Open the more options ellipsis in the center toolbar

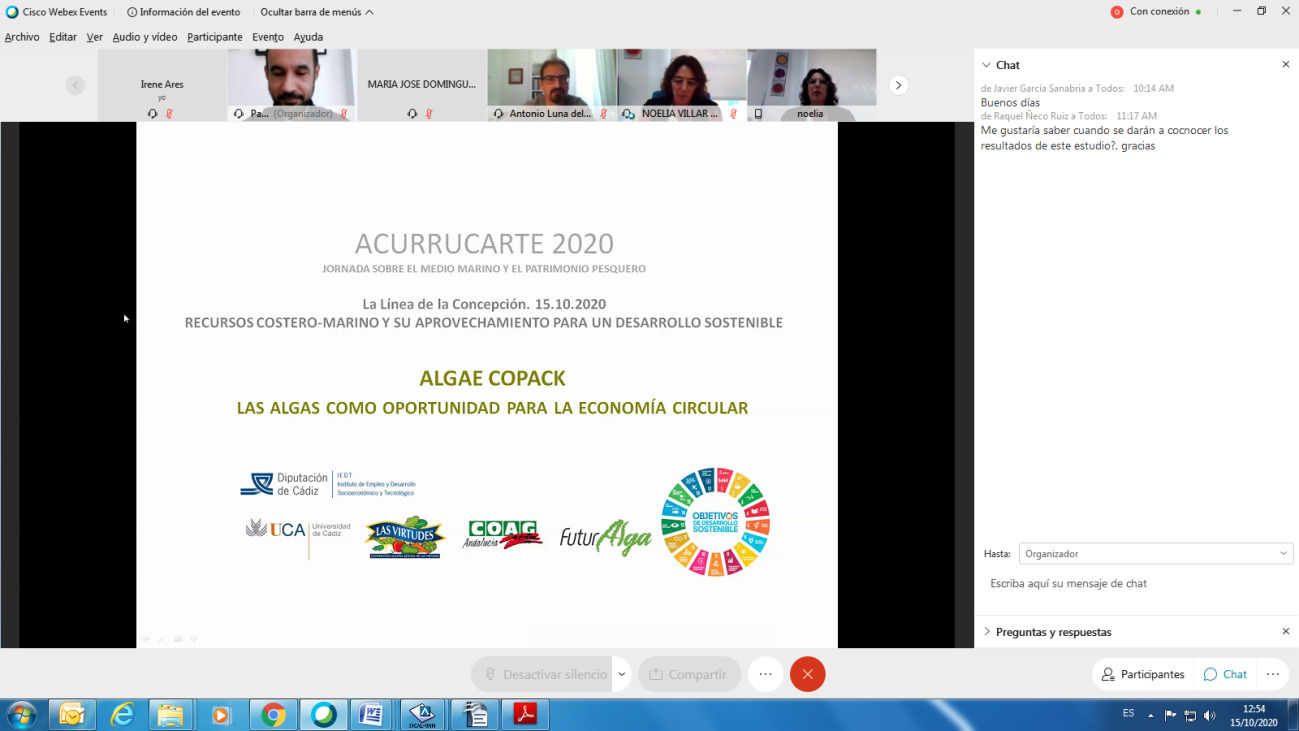tap(765, 674)
